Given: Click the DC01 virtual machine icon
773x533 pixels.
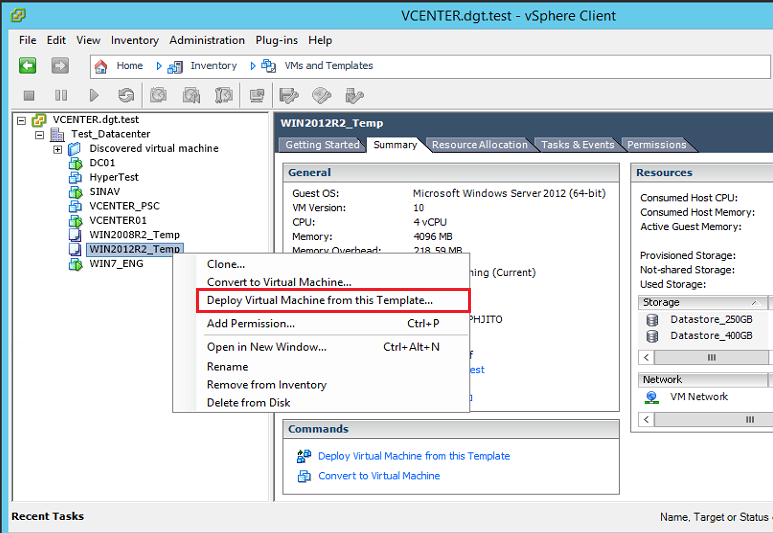Looking at the screenshot, I should [75, 163].
